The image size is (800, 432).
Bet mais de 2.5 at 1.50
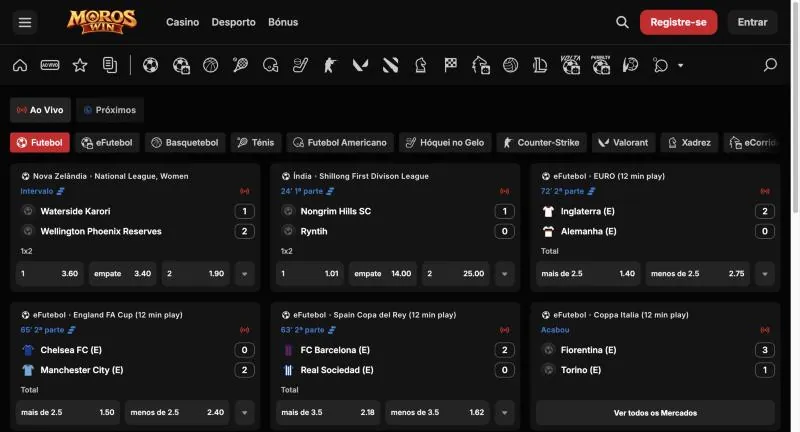click(68, 413)
